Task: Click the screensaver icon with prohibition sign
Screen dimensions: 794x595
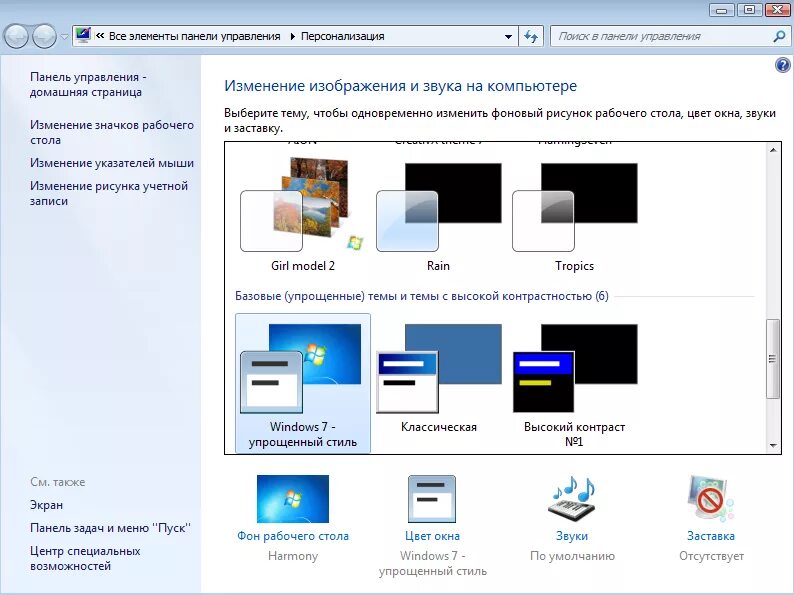Action: click(x=710, y=499)
